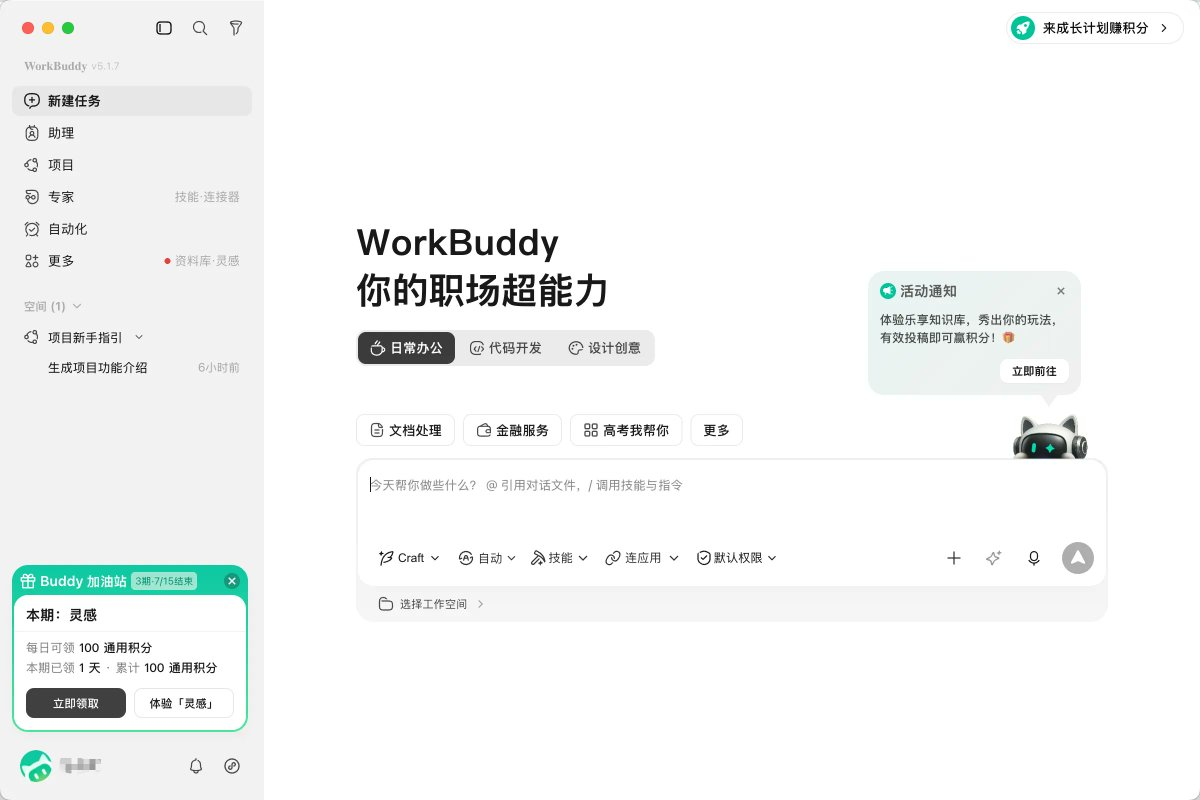
Task: Click the 金融服务 shortcut button
Action: click(x=513, y=430)
